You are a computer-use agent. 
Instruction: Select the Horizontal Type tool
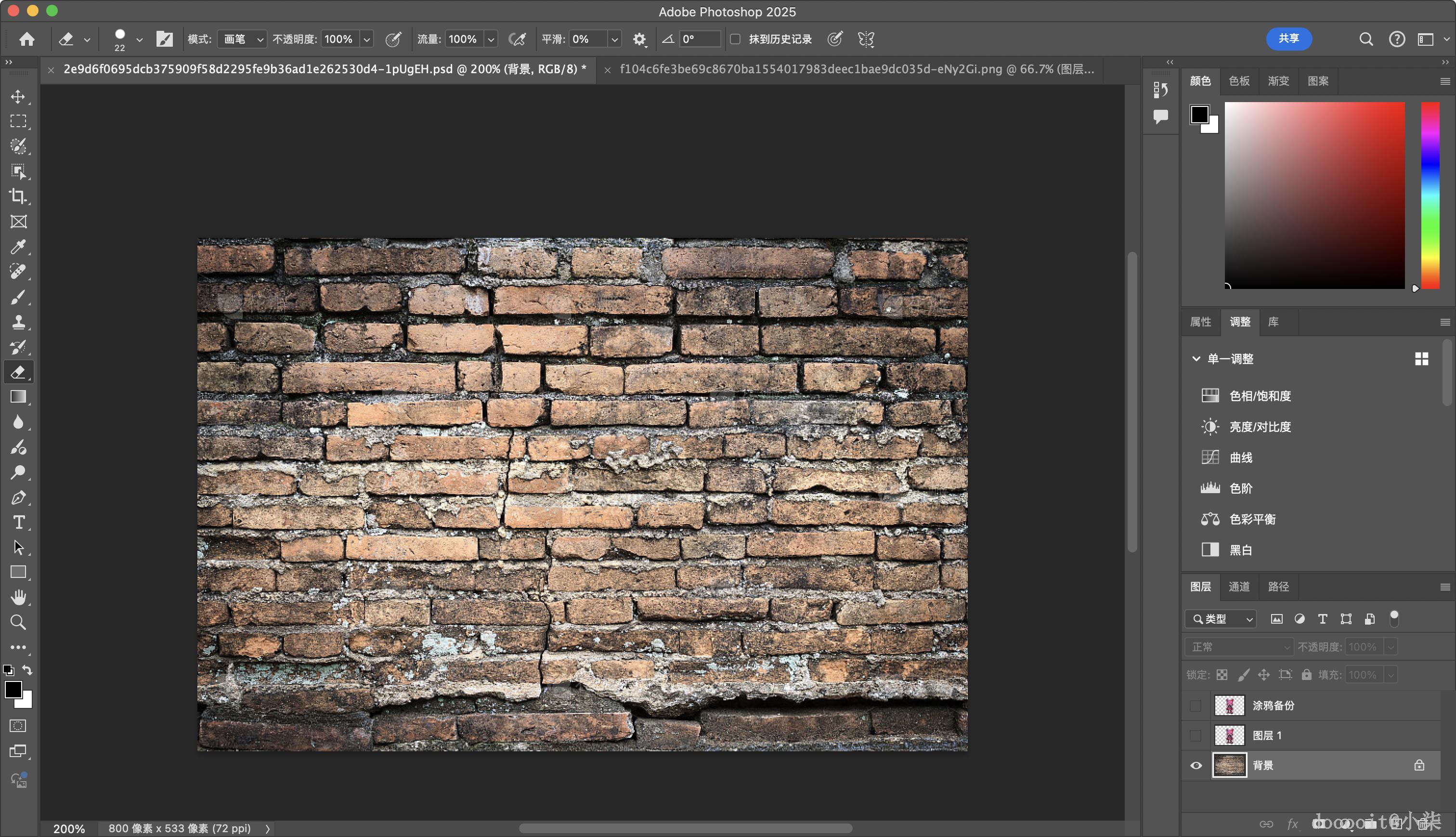click(18, 522)
